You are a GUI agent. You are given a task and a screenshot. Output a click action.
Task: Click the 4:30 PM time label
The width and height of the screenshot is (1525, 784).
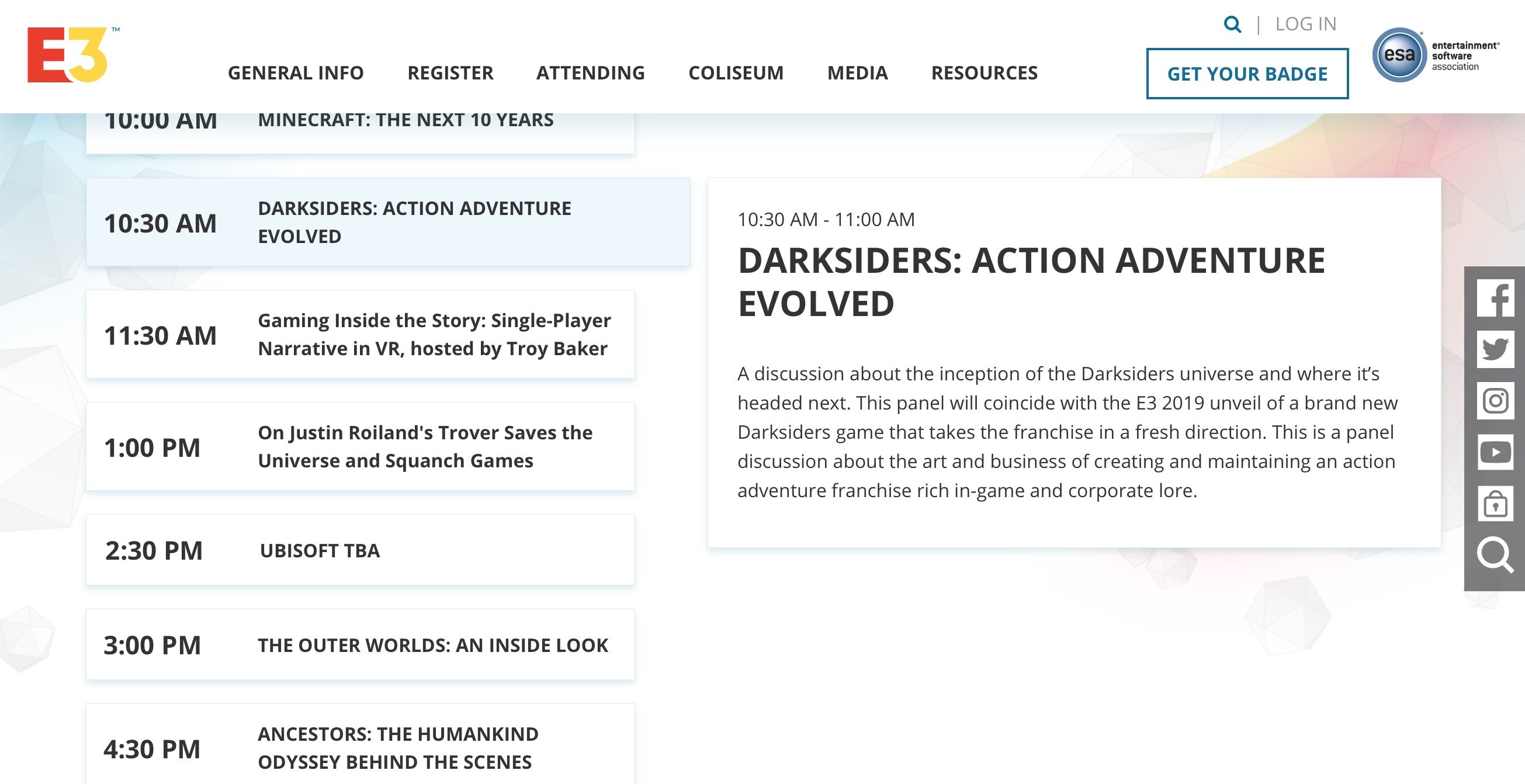(x=152, y=750)
